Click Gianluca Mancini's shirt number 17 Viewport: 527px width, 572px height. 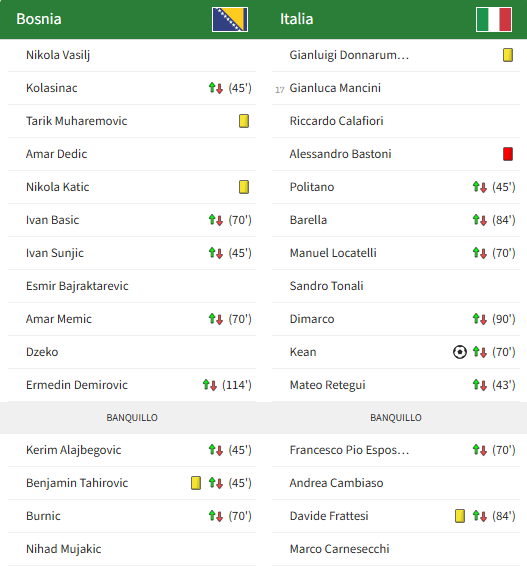pos(279,90)
